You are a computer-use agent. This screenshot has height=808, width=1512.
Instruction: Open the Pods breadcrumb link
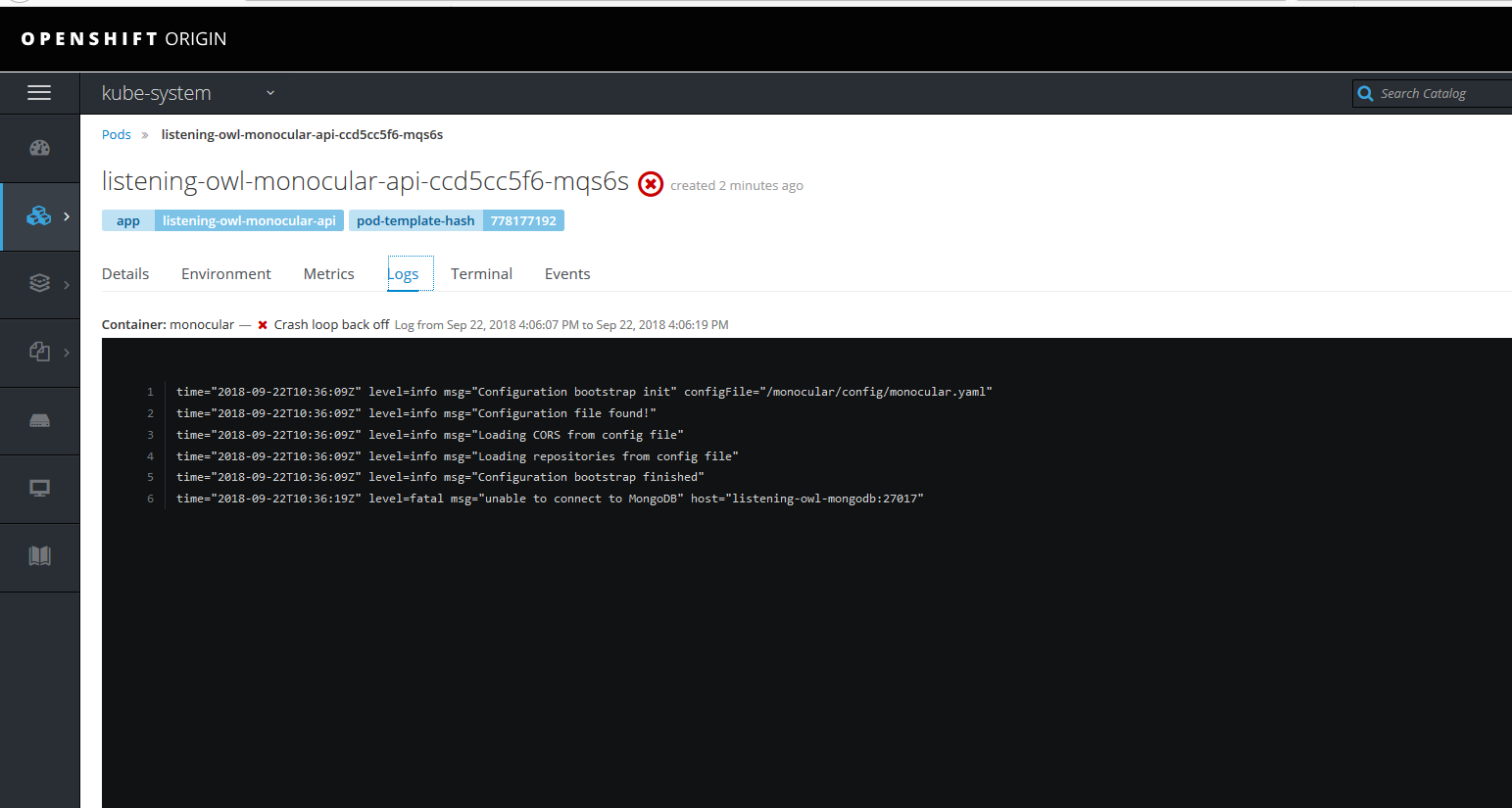tap(116, 134)
